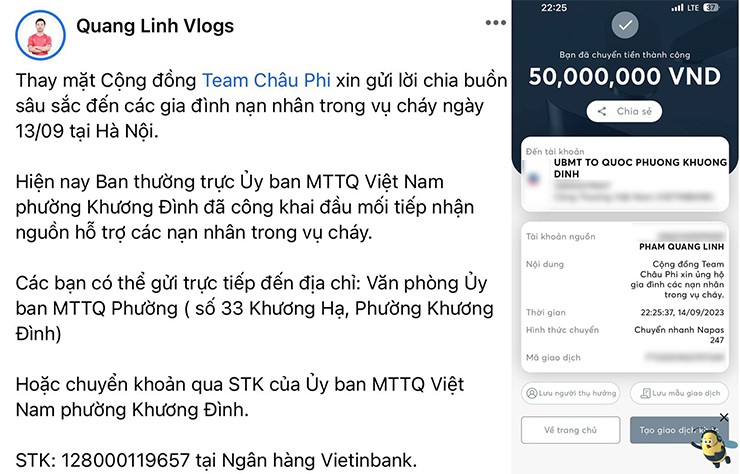Tap Lưu người thụ hưởng button
Viewport: 740px width, 474px height.
pos(571,393)
